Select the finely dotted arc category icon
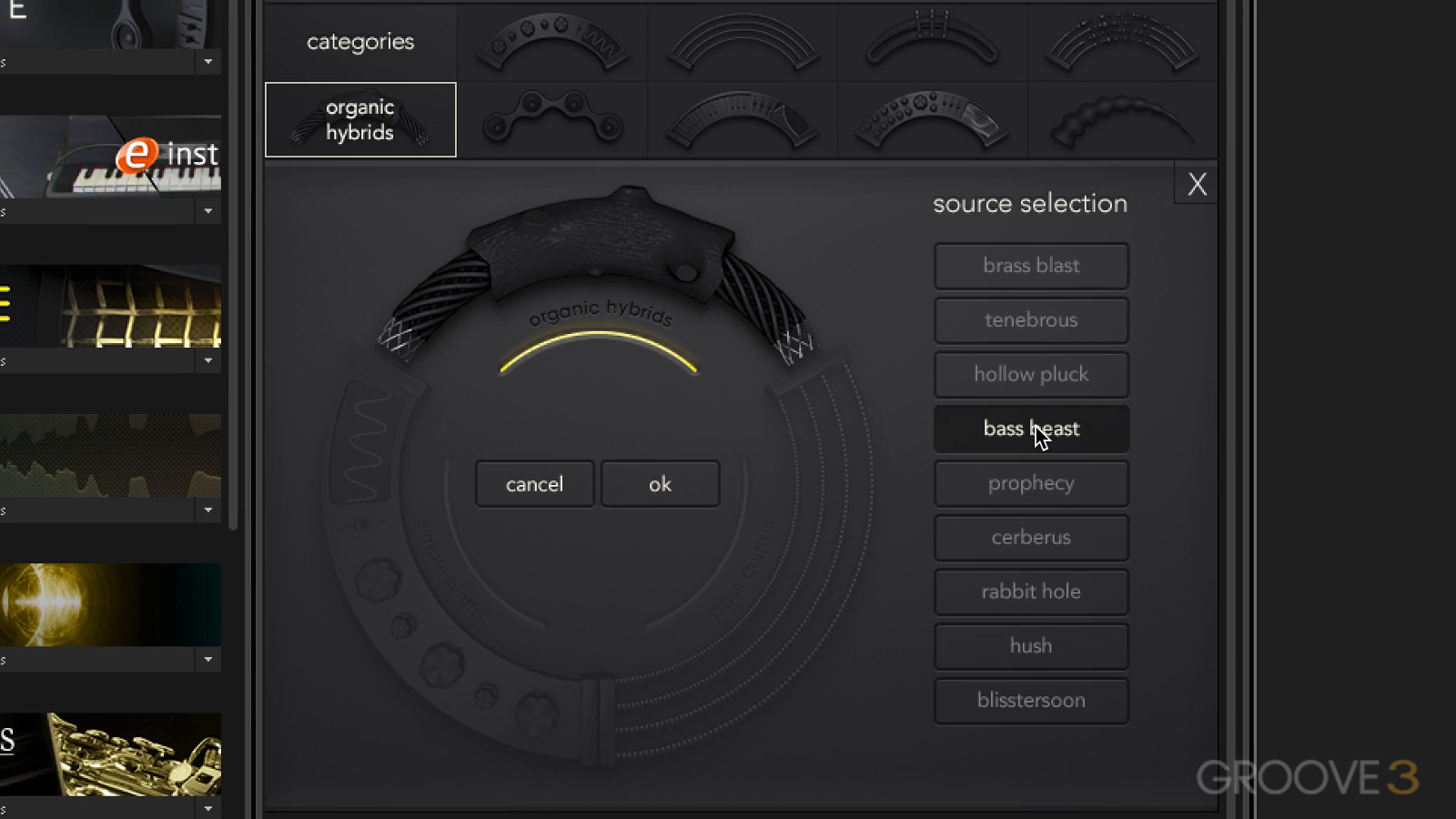Screen dimensions: 1456x819 1122,42
